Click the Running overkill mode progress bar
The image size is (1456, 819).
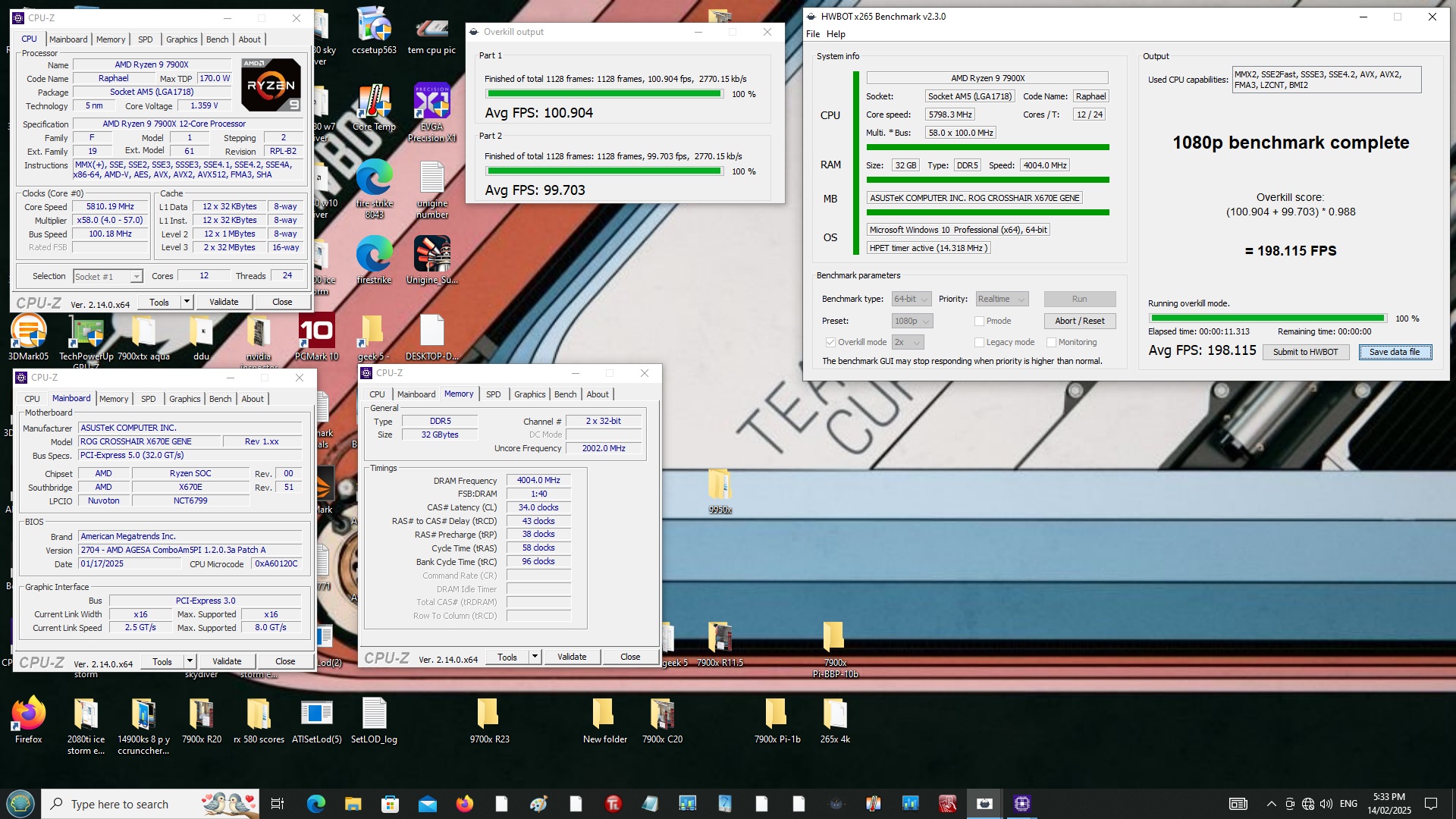coord(1267,318)
